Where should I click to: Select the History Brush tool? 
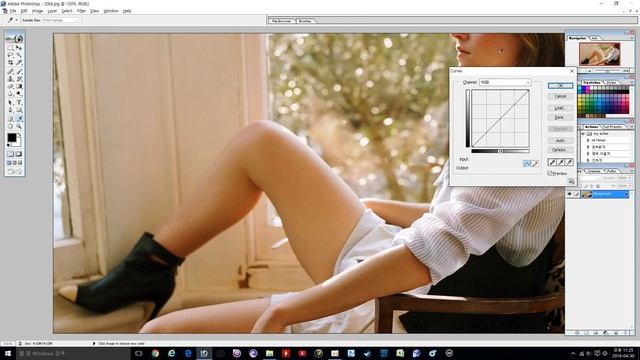(x=19, y=79)
